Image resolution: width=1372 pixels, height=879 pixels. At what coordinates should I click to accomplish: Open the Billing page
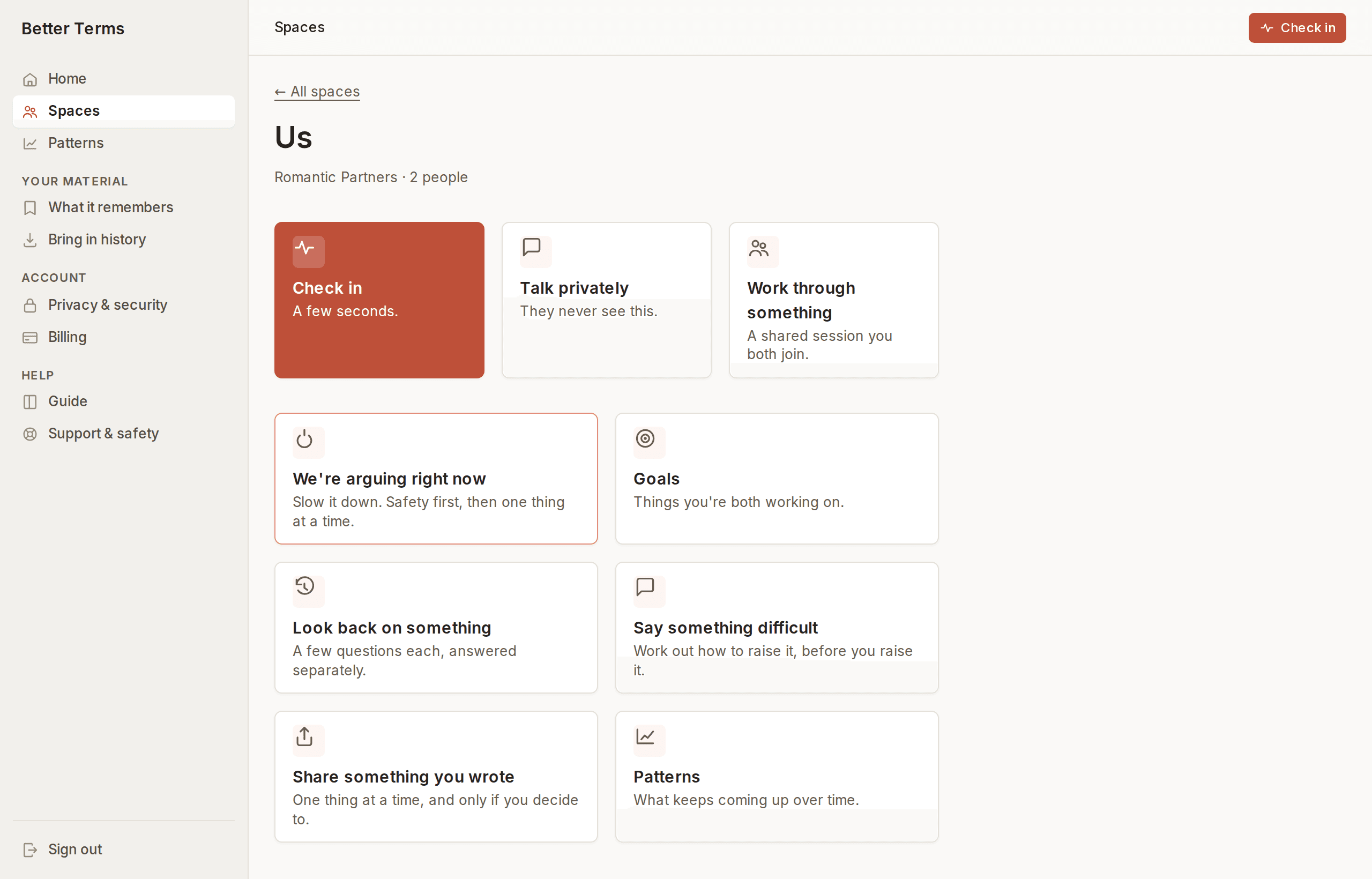click(123, 337)
